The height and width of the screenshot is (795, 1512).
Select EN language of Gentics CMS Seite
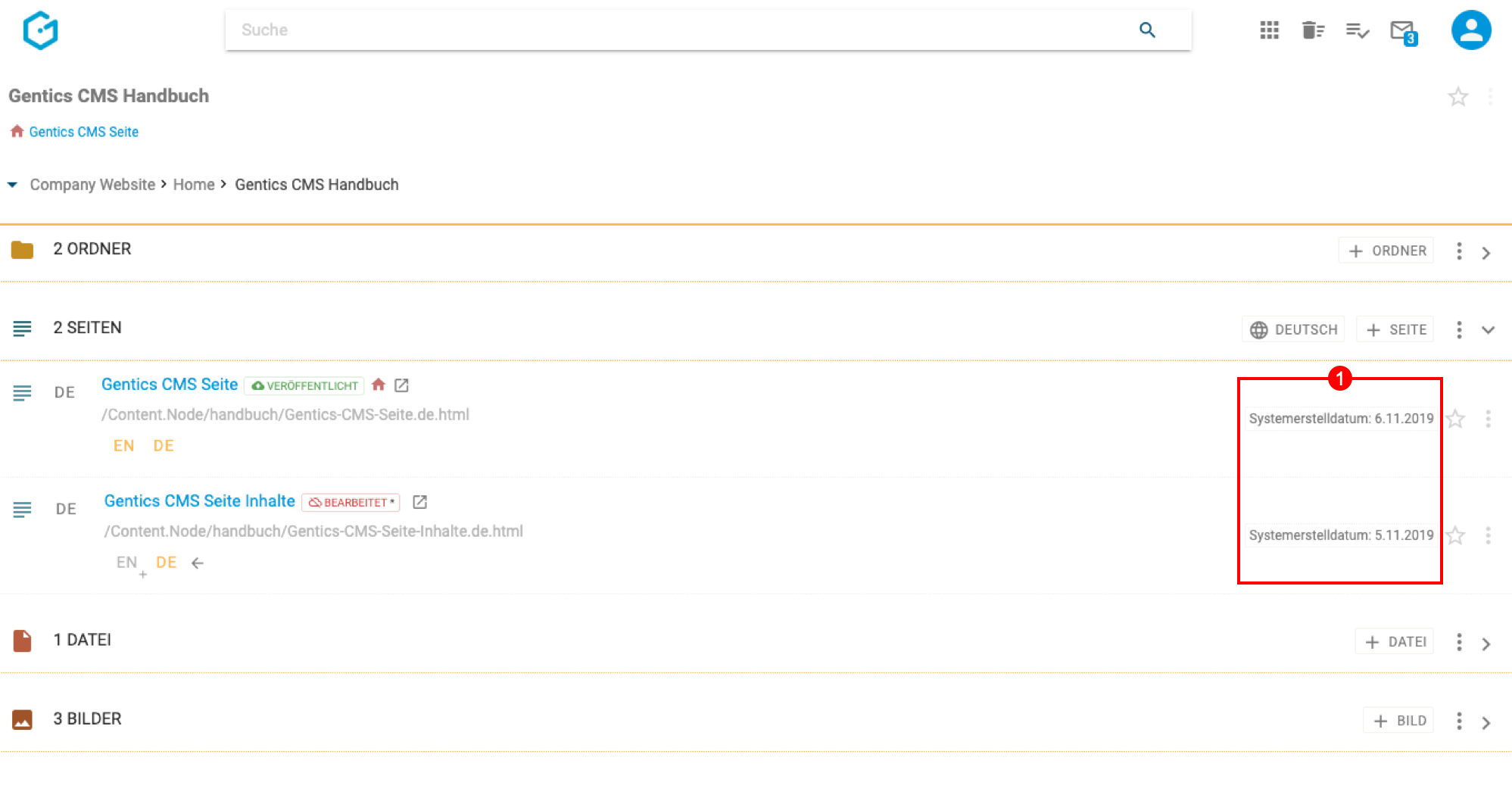click(124, 446)
